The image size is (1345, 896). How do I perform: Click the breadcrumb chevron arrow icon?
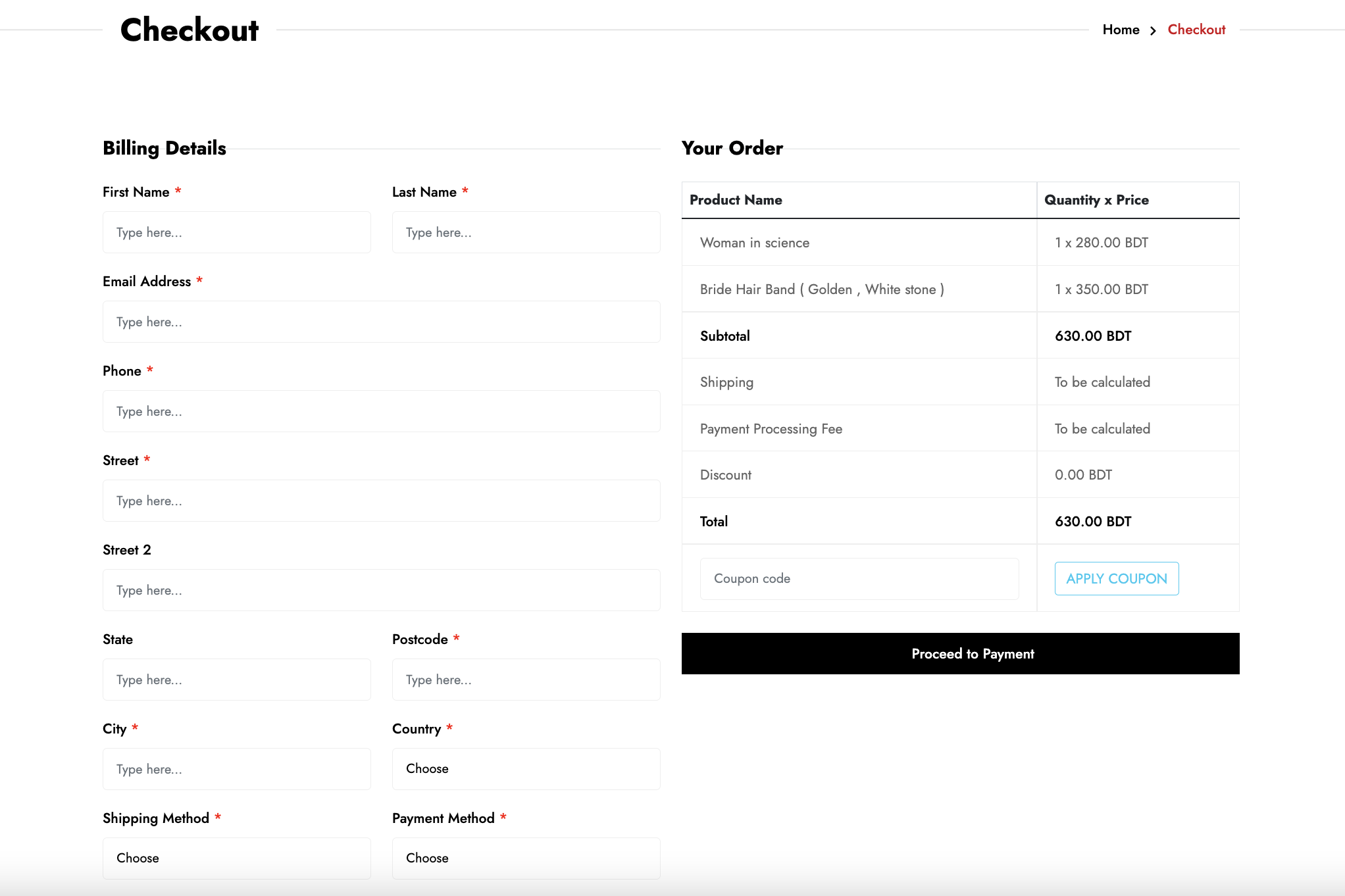1153,30
